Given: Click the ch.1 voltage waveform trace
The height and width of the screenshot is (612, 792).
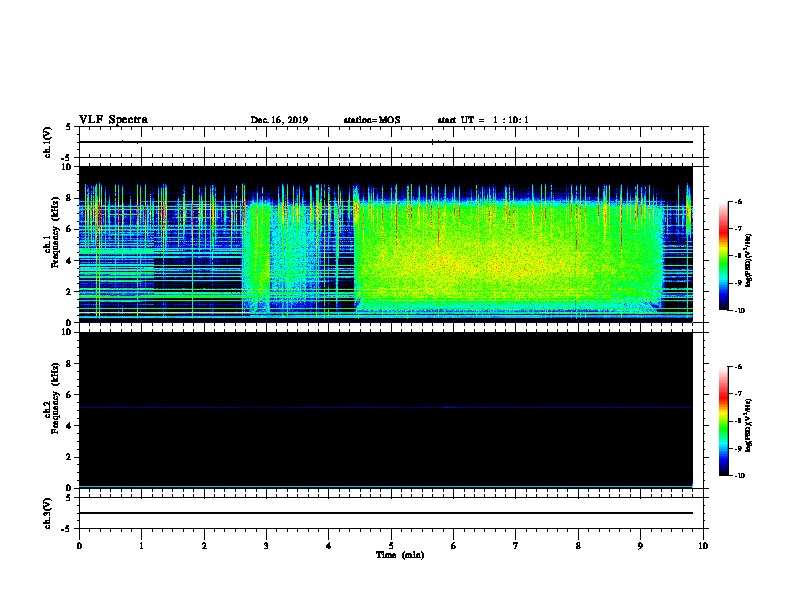Looking at the screenshot, I should coord(386,142).
